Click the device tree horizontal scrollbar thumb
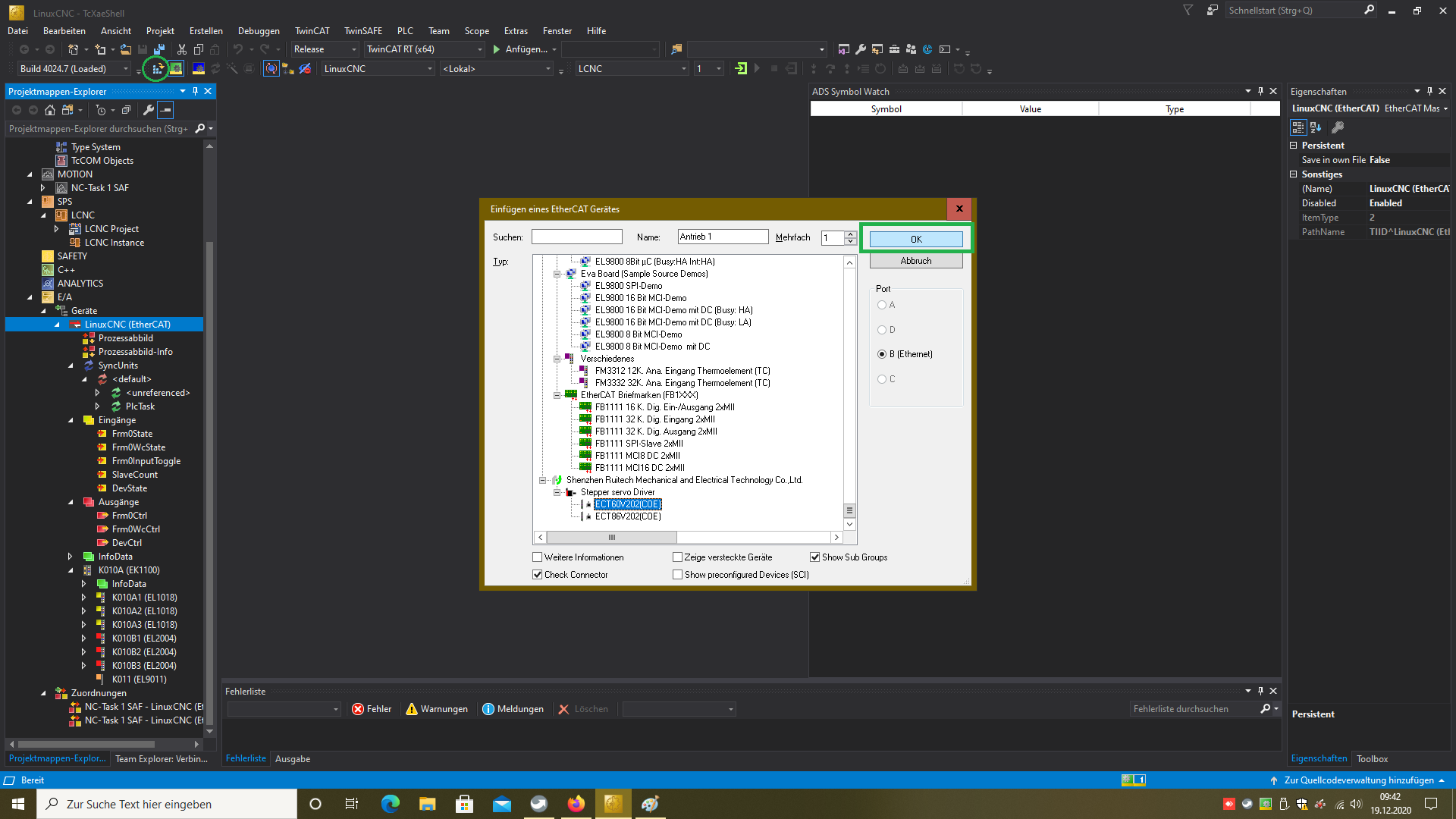 [x=611, y=538]
